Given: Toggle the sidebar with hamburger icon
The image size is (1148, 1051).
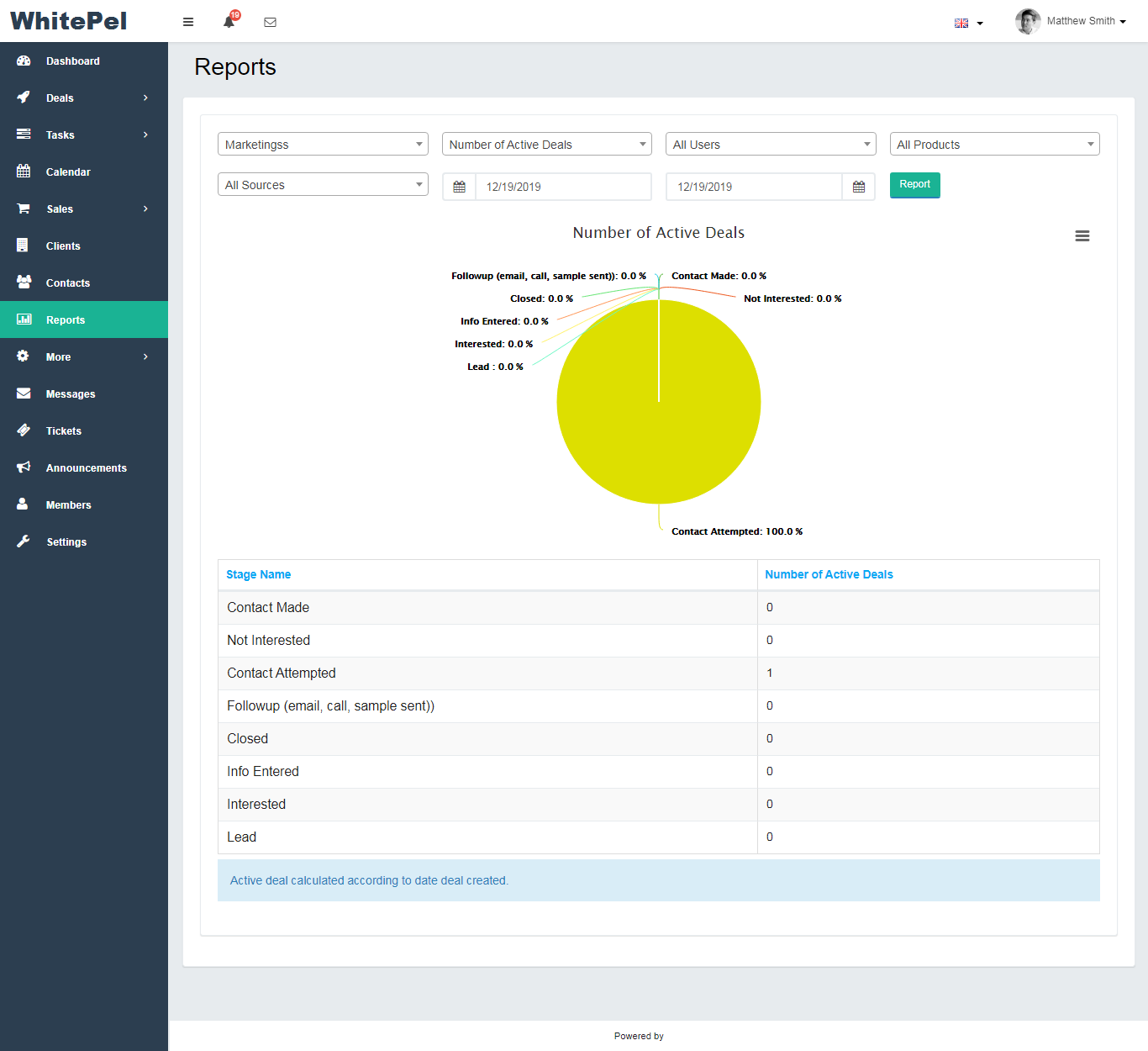Looking at the screenshot, I should (188, 22).
